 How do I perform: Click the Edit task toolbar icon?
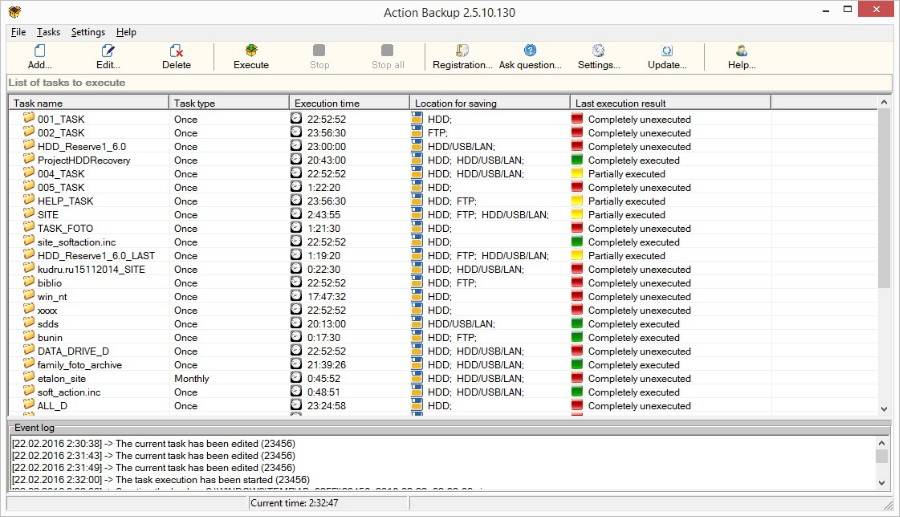point(108,51)
